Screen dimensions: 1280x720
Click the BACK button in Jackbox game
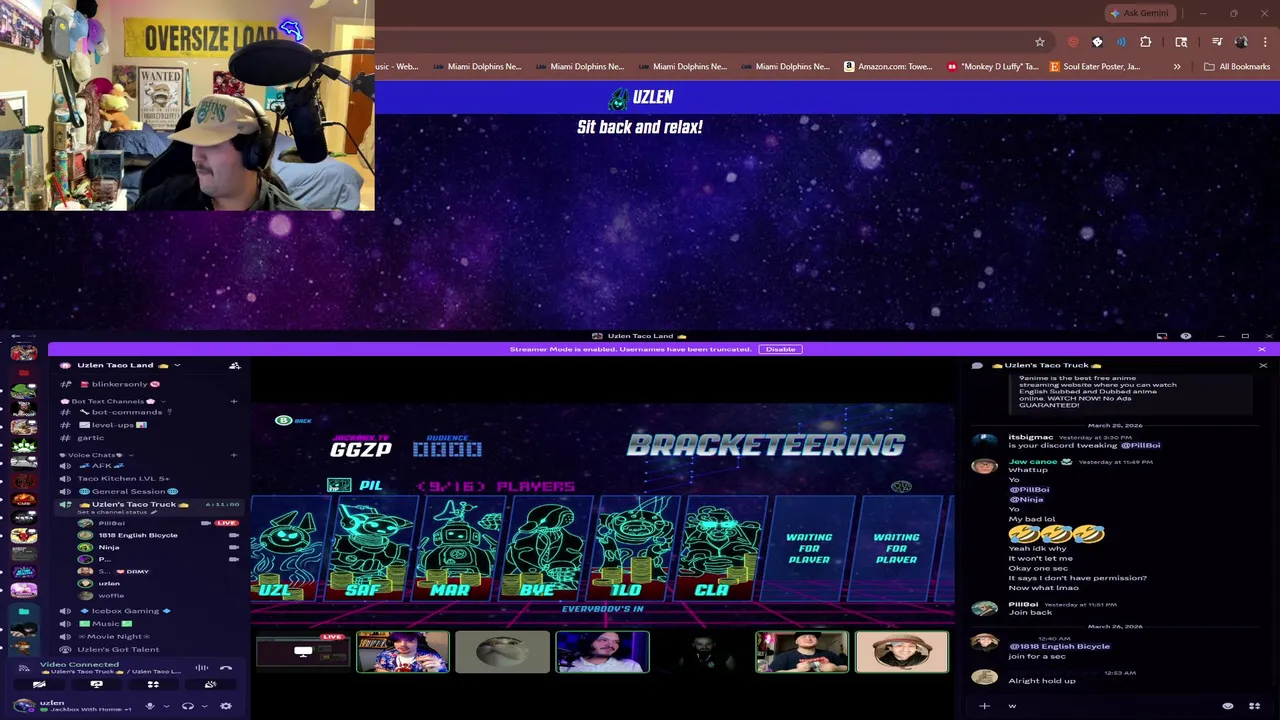pos(294,420)
